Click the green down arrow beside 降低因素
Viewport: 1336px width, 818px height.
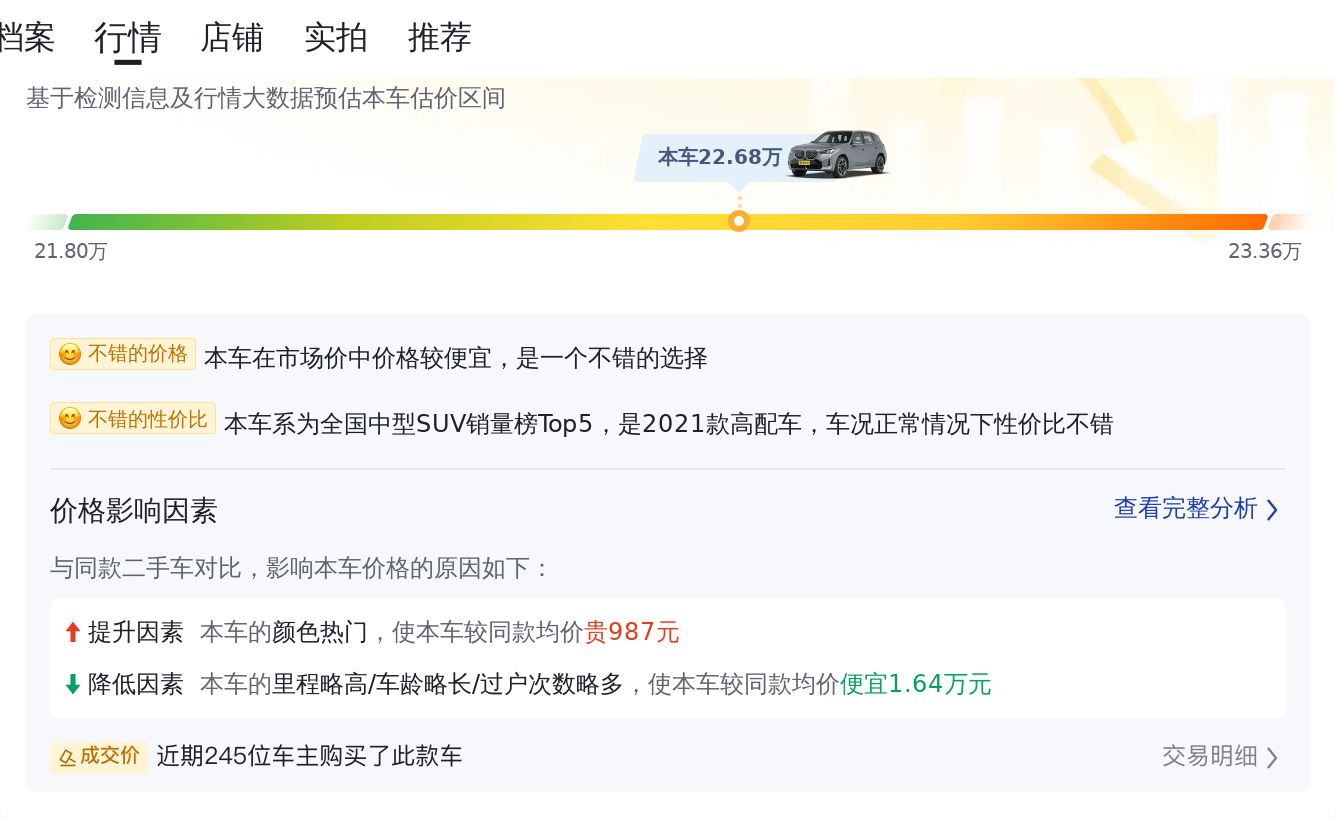72,684
